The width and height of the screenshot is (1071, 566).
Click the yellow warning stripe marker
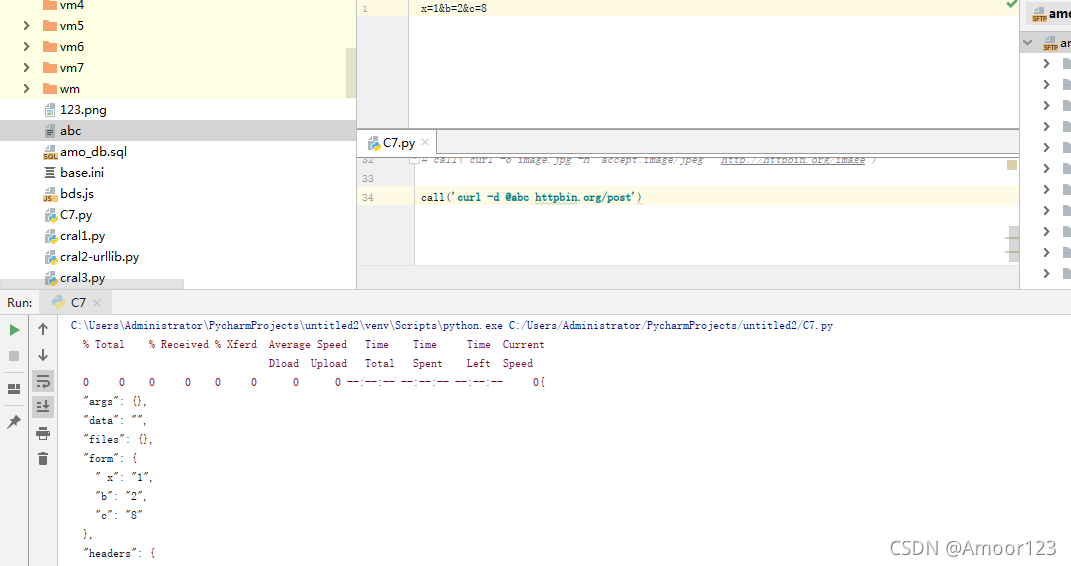(x=1012, y=165)
